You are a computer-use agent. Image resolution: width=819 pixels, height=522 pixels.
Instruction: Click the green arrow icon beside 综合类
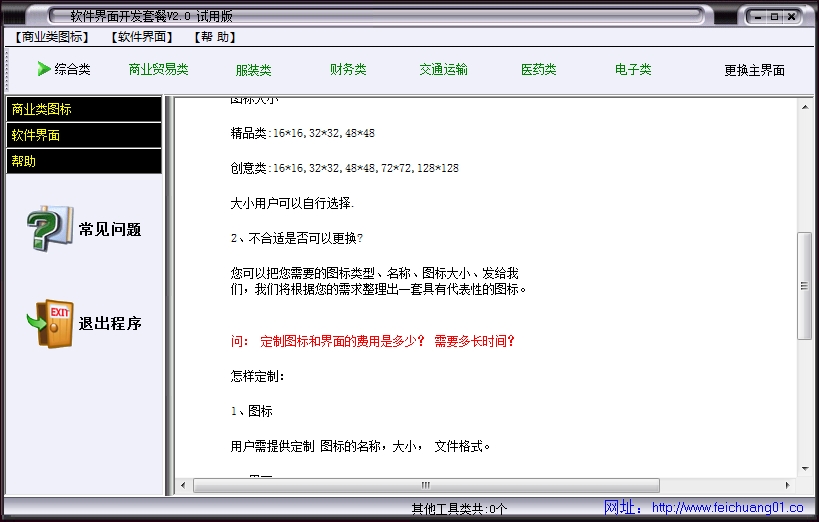(43, 69)
